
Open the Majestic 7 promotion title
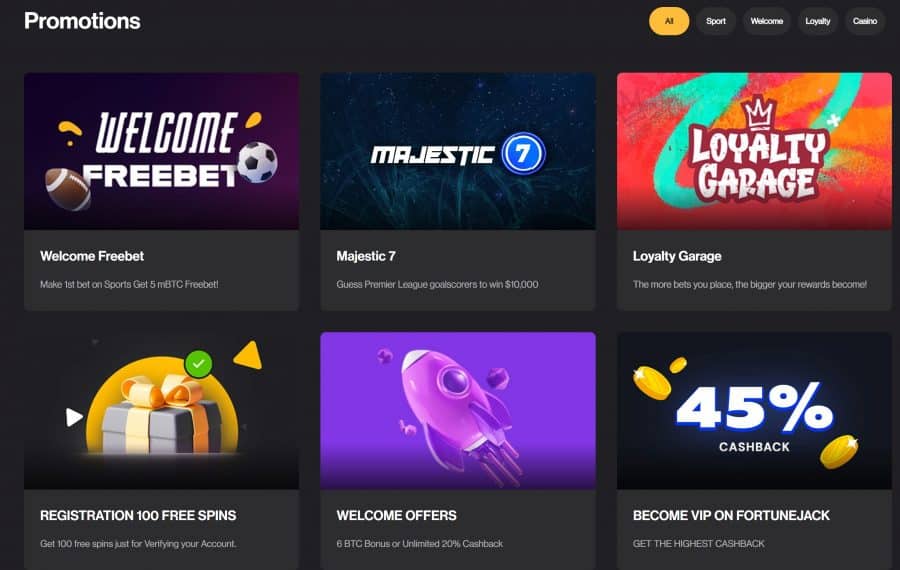366,256
